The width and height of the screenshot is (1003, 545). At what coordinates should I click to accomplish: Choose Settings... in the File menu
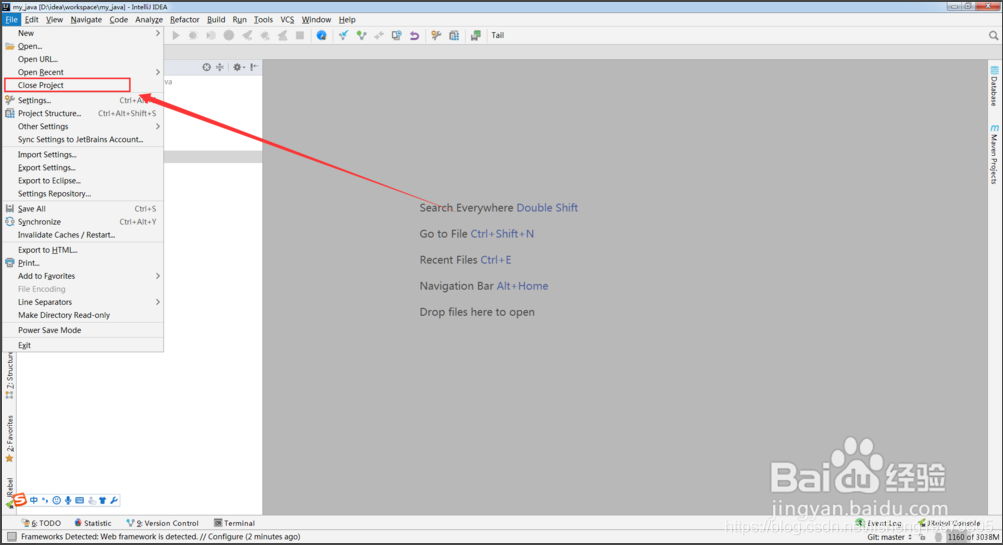click(83, 100)
